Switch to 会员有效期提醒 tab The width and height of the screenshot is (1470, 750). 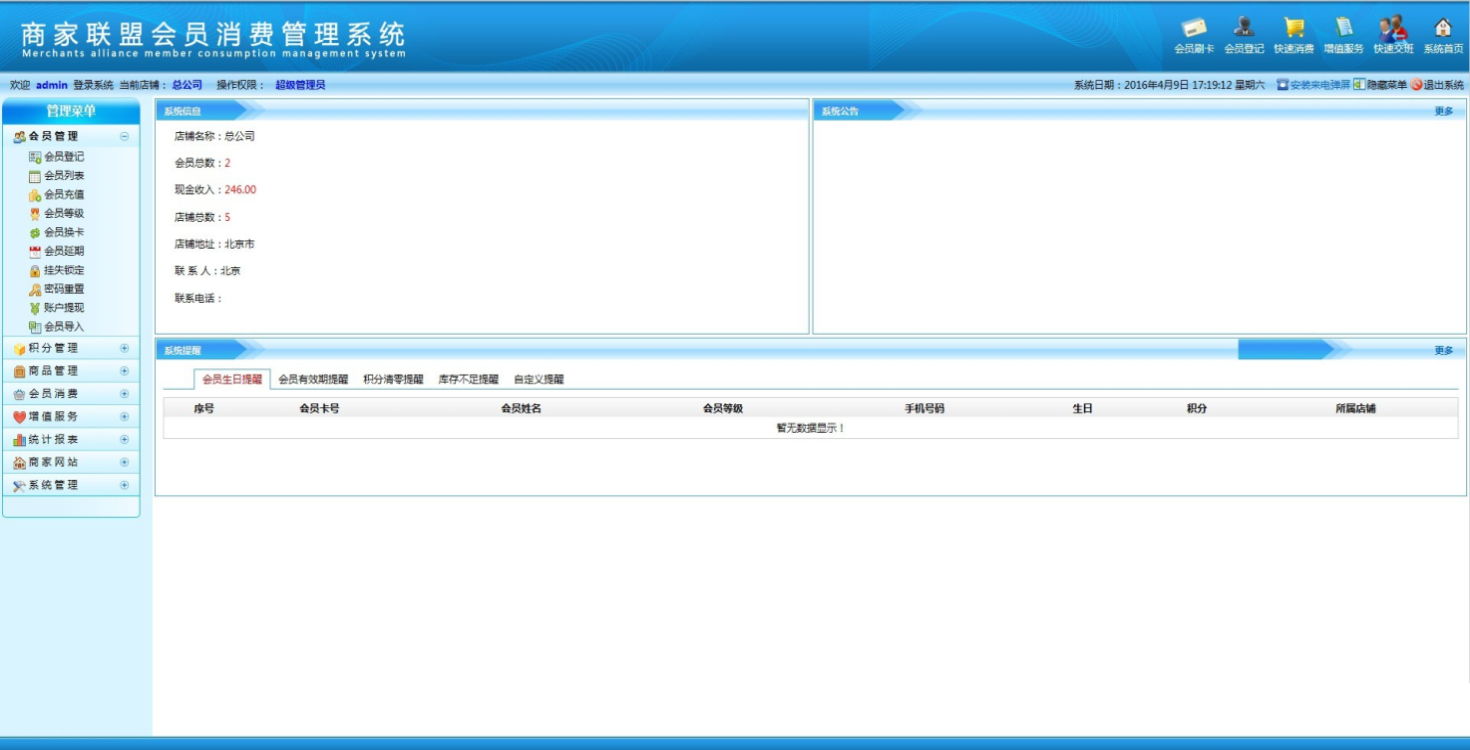point(313,380)
